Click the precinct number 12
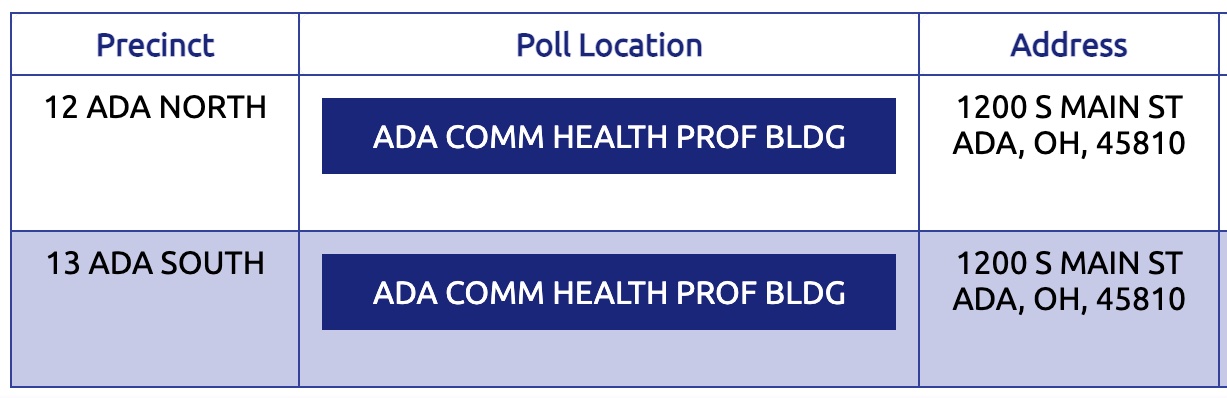This screenshot has height=398, width=1227. coord(61,107)
